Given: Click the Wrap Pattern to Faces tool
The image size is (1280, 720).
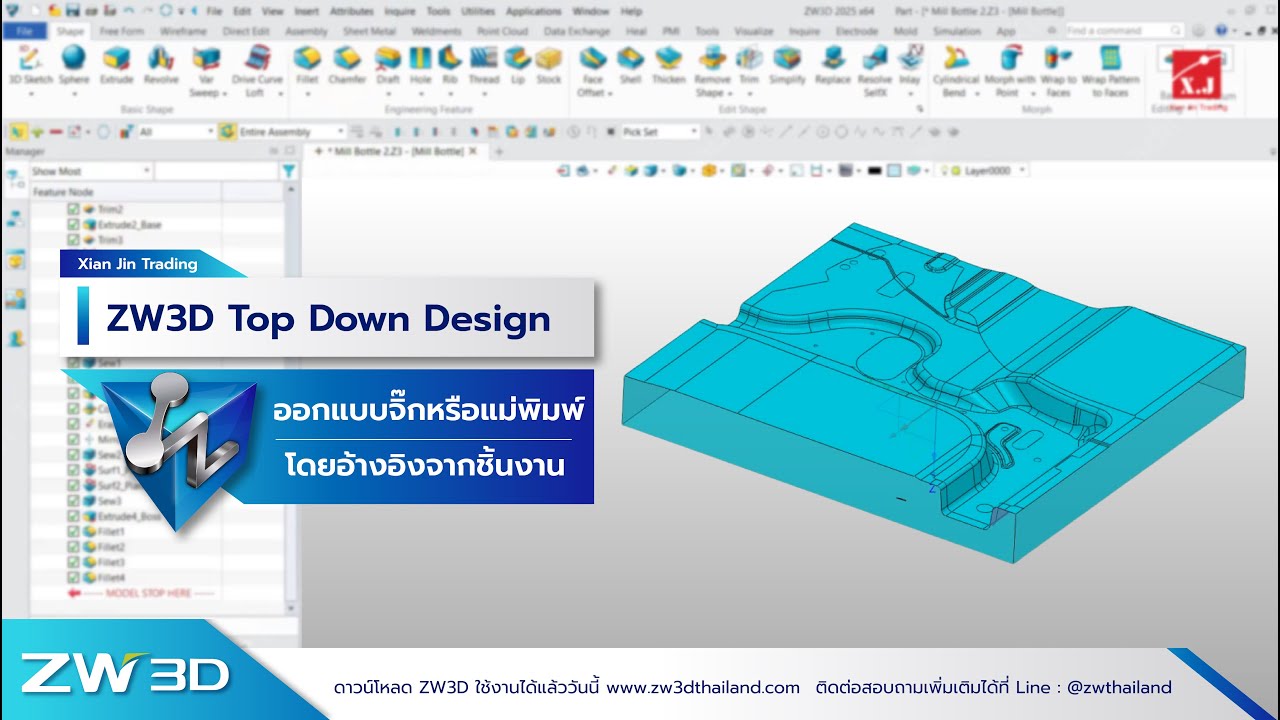Looking at the screenshot, I should coord(1110,70).
